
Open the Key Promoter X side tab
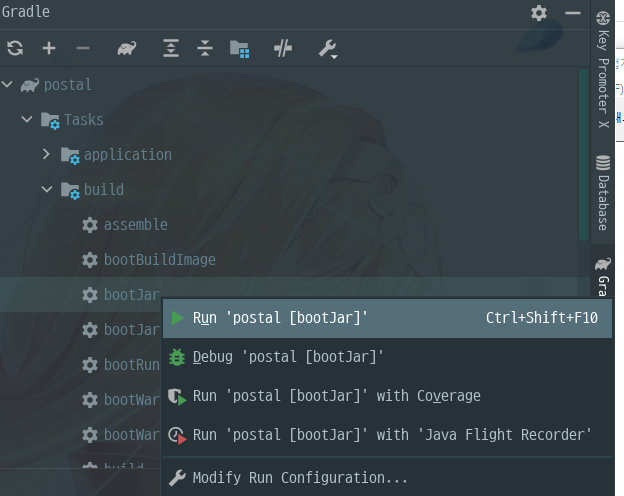(x=603, y=69)
